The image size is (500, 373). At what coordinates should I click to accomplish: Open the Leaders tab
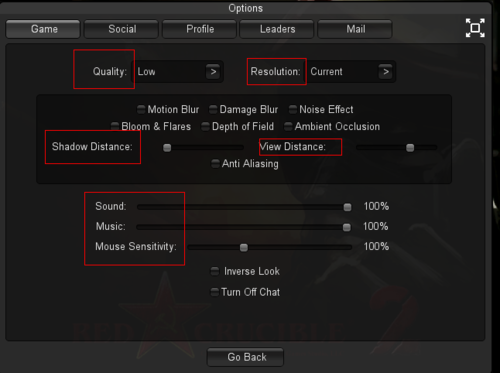click(x=277, y=29)
